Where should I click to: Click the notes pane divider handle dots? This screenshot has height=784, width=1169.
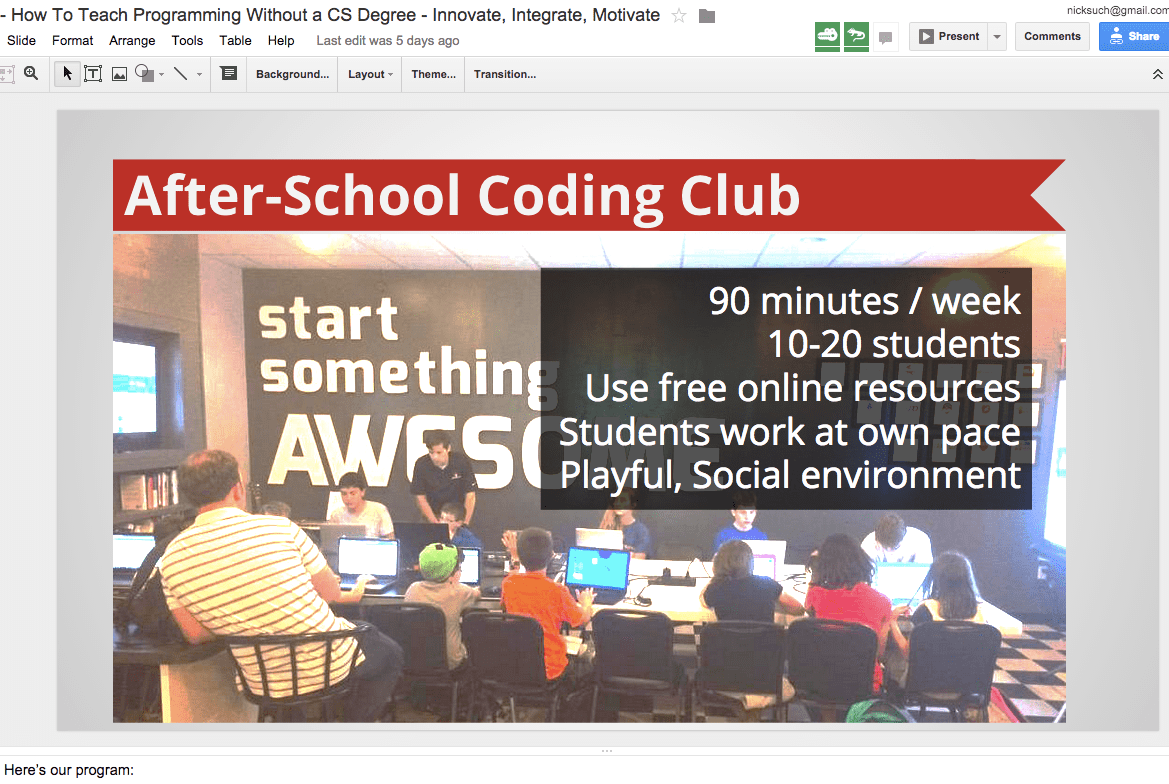coord(607,750)
